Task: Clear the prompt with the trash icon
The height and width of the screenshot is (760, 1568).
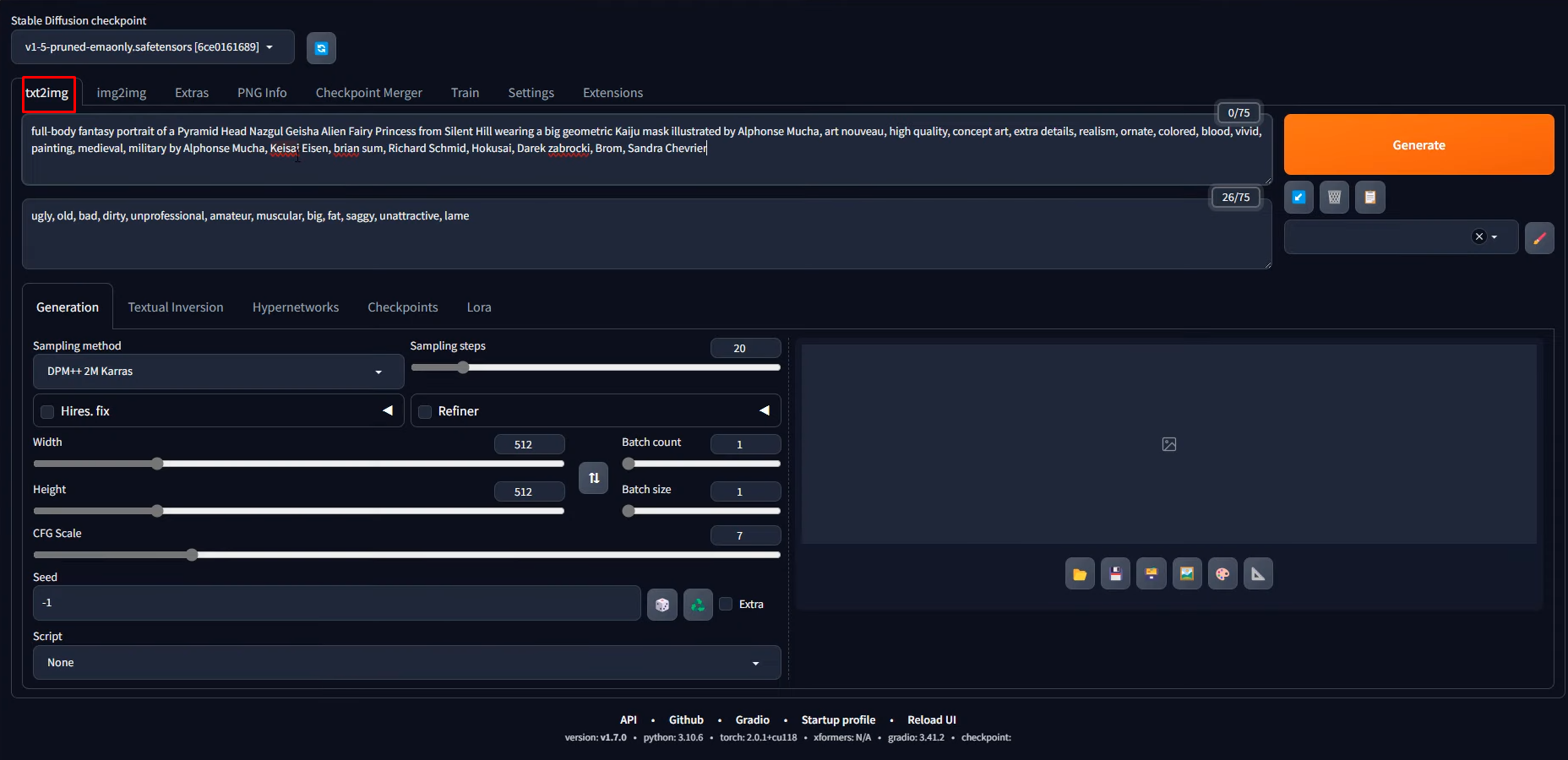Action: click(x=1334, y=198)
